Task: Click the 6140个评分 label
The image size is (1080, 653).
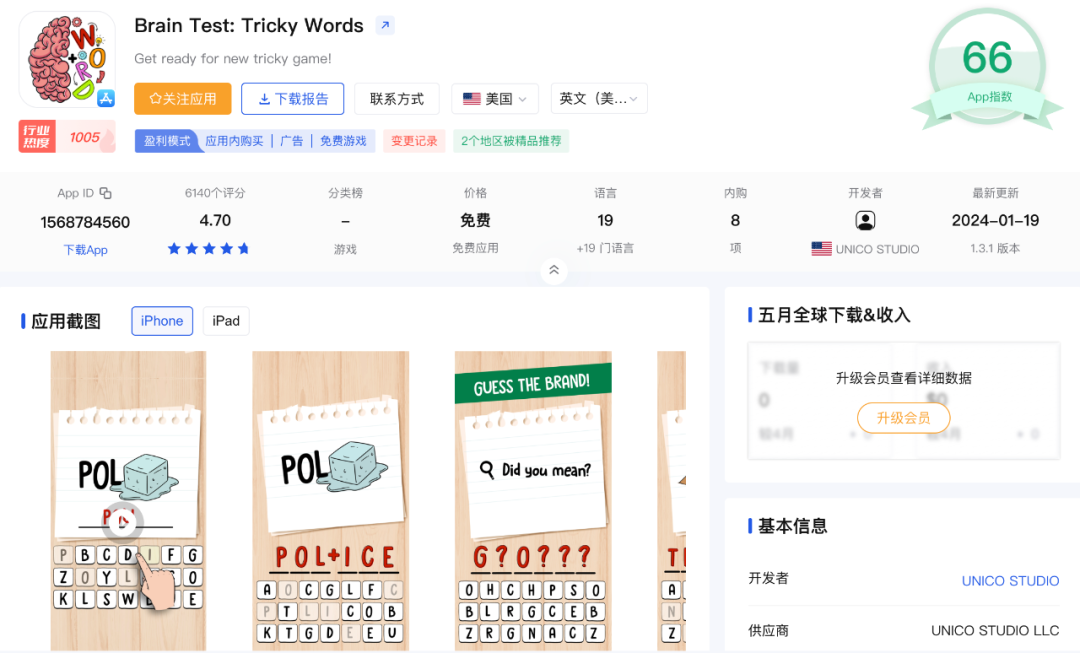Action: click(215, 193)
